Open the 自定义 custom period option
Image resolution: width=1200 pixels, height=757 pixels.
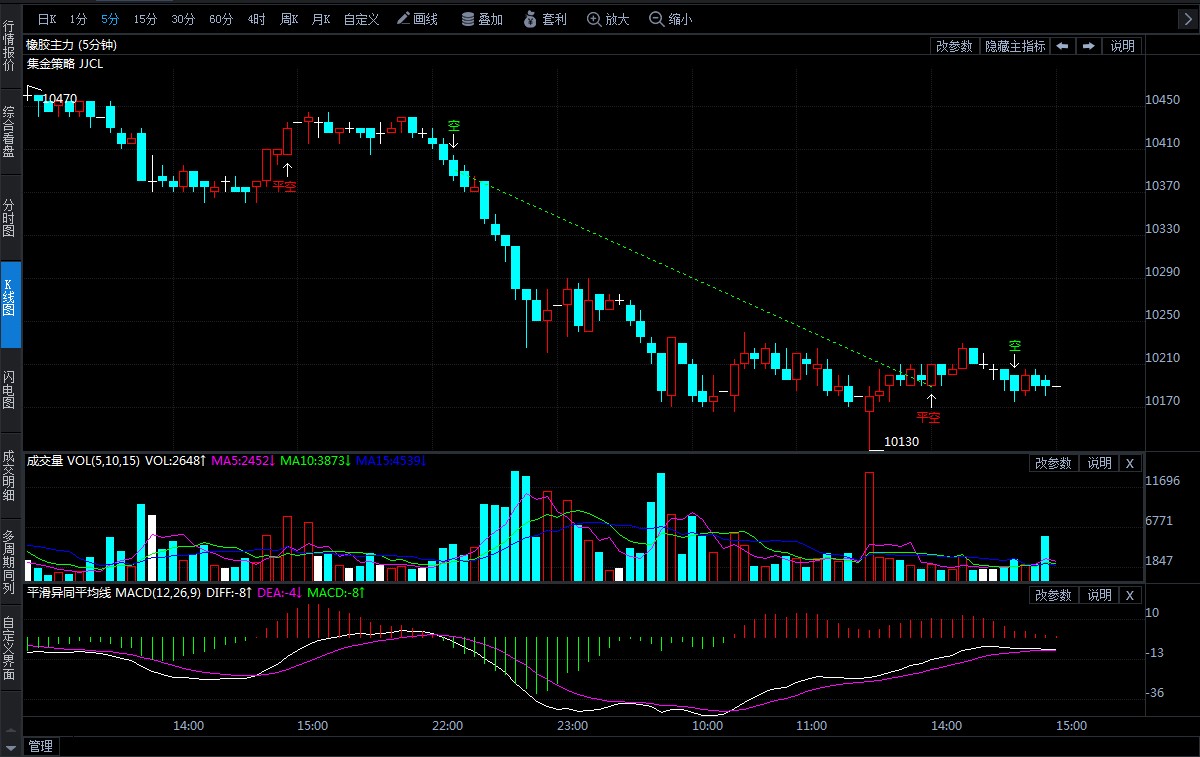pyautogui.click(x=361, y=19)
